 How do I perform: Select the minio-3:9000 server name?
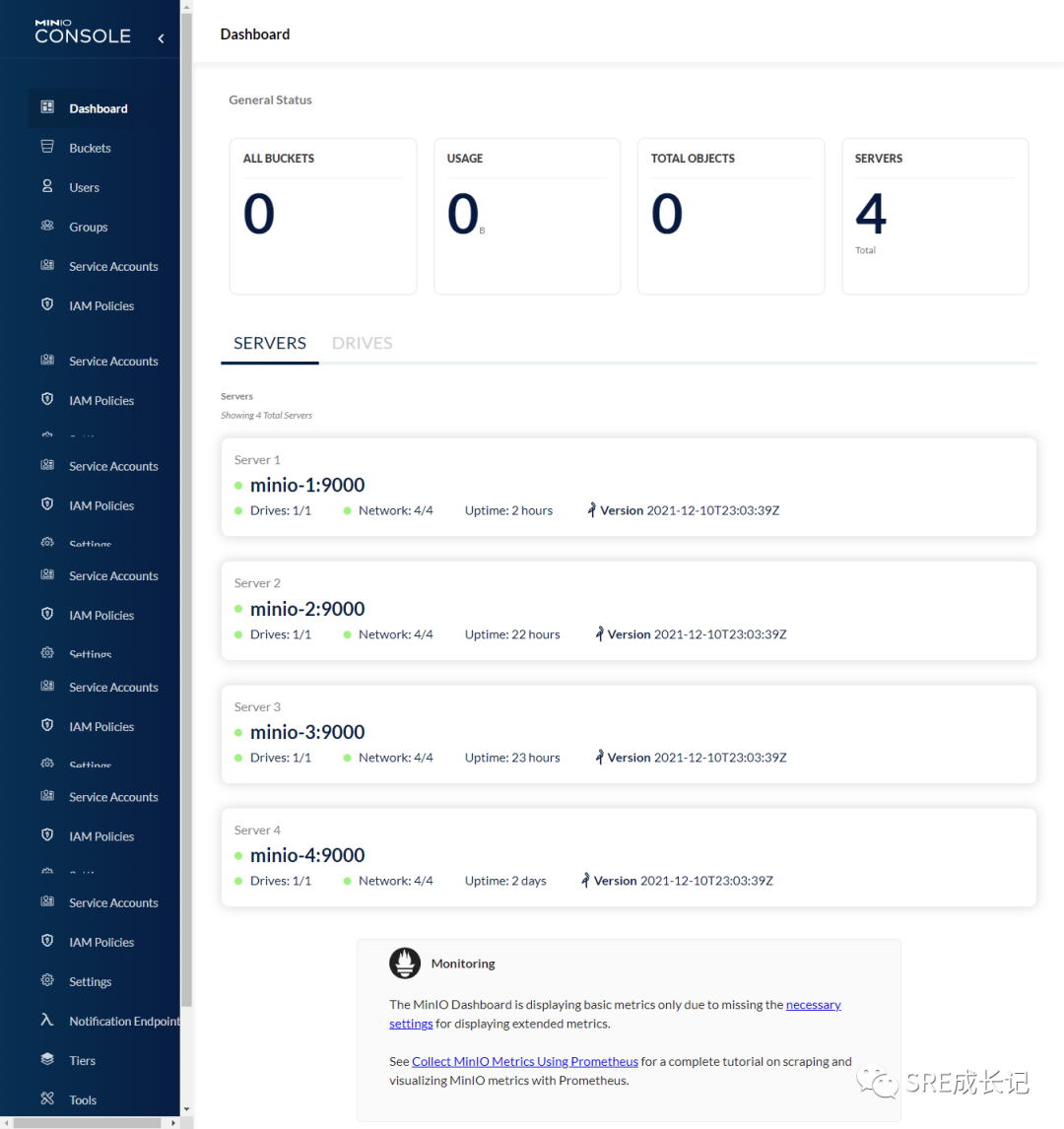[x=307, y=732]
